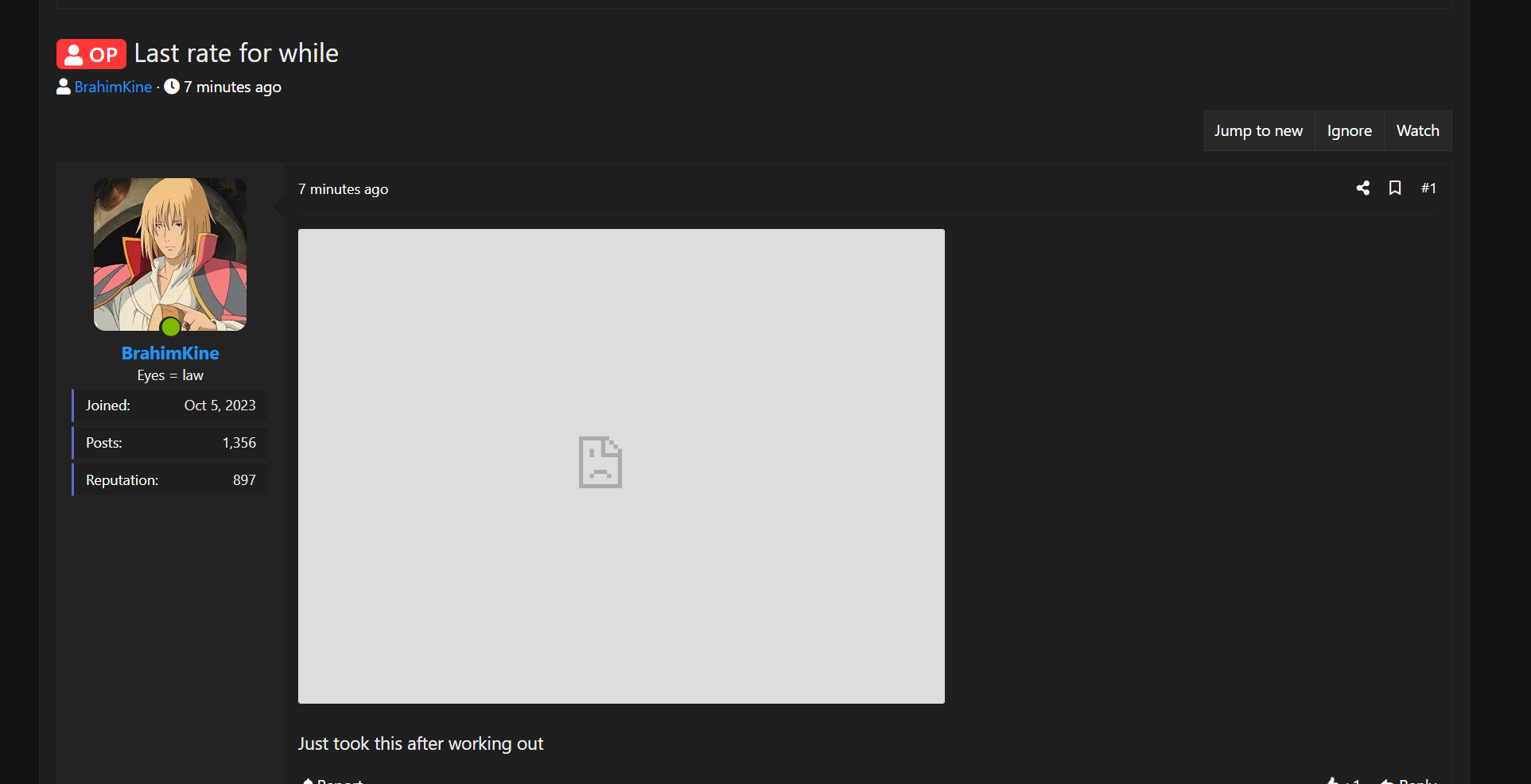Click the post's '7 minutes ago' timestamp
1531x784 pixels.
pos(343,189)
